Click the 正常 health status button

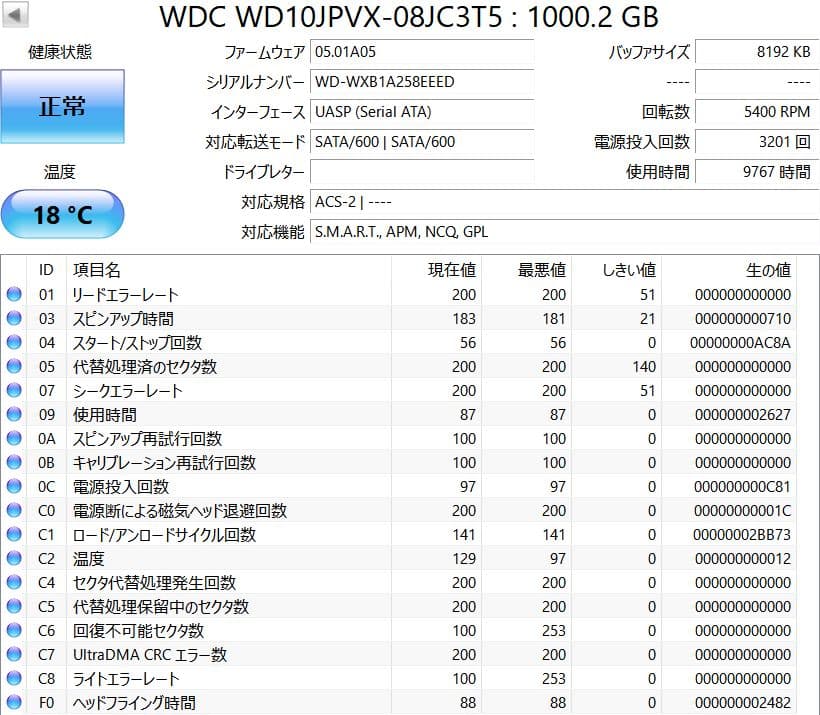(x=63, y=105)
